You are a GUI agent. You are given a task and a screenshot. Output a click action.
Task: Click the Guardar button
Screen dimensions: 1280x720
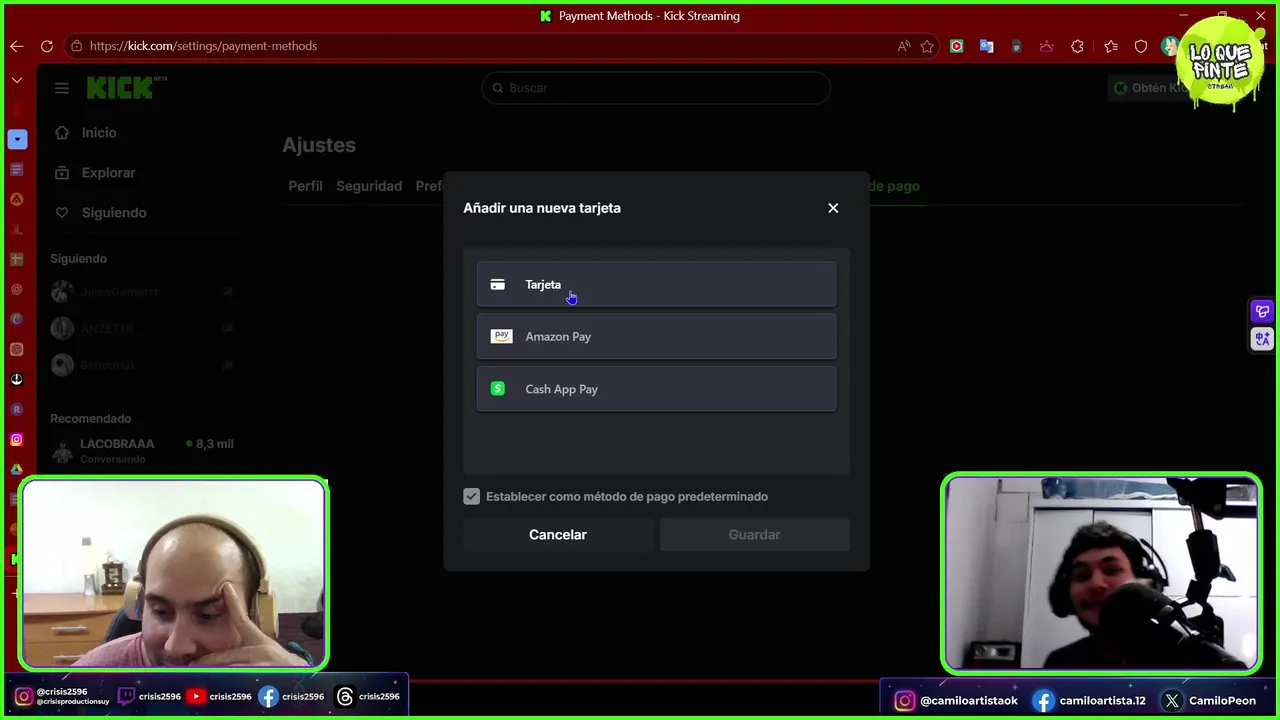(x=754, y=535)
